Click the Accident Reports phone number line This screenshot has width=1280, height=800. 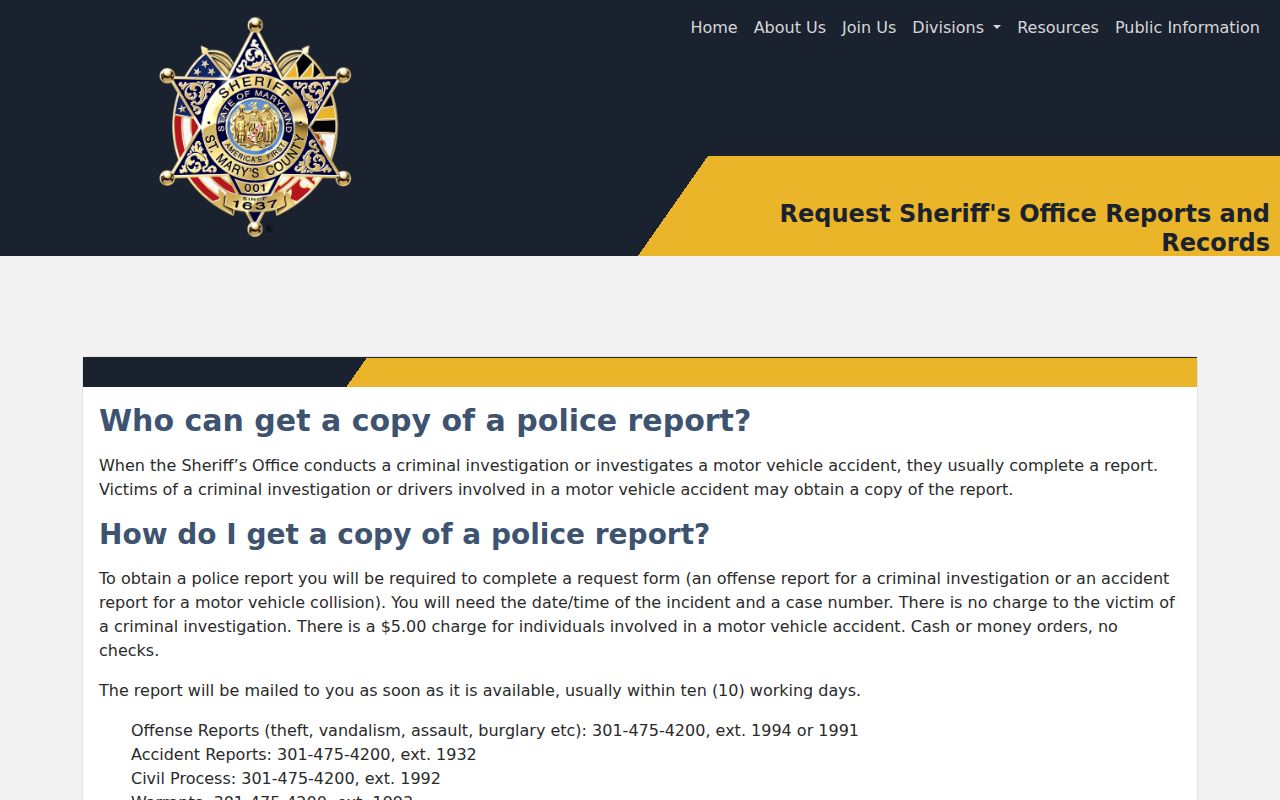[304, 754]
